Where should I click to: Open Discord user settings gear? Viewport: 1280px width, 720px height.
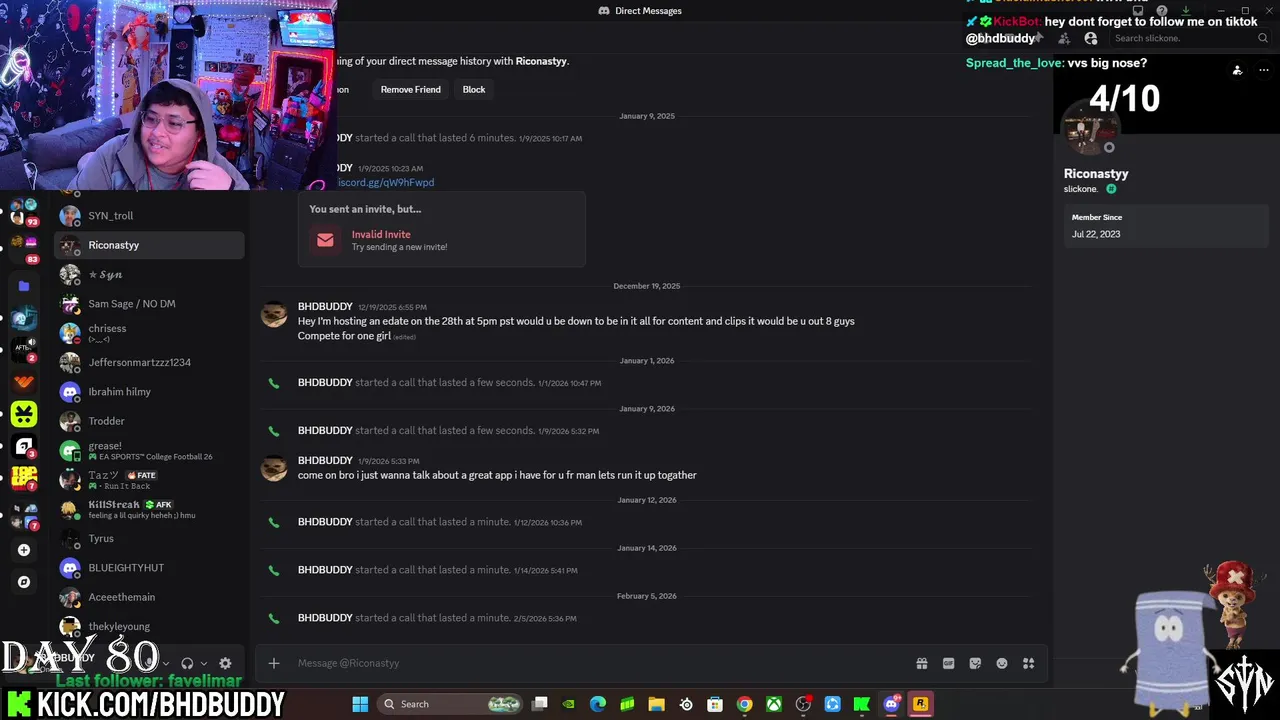225,663
